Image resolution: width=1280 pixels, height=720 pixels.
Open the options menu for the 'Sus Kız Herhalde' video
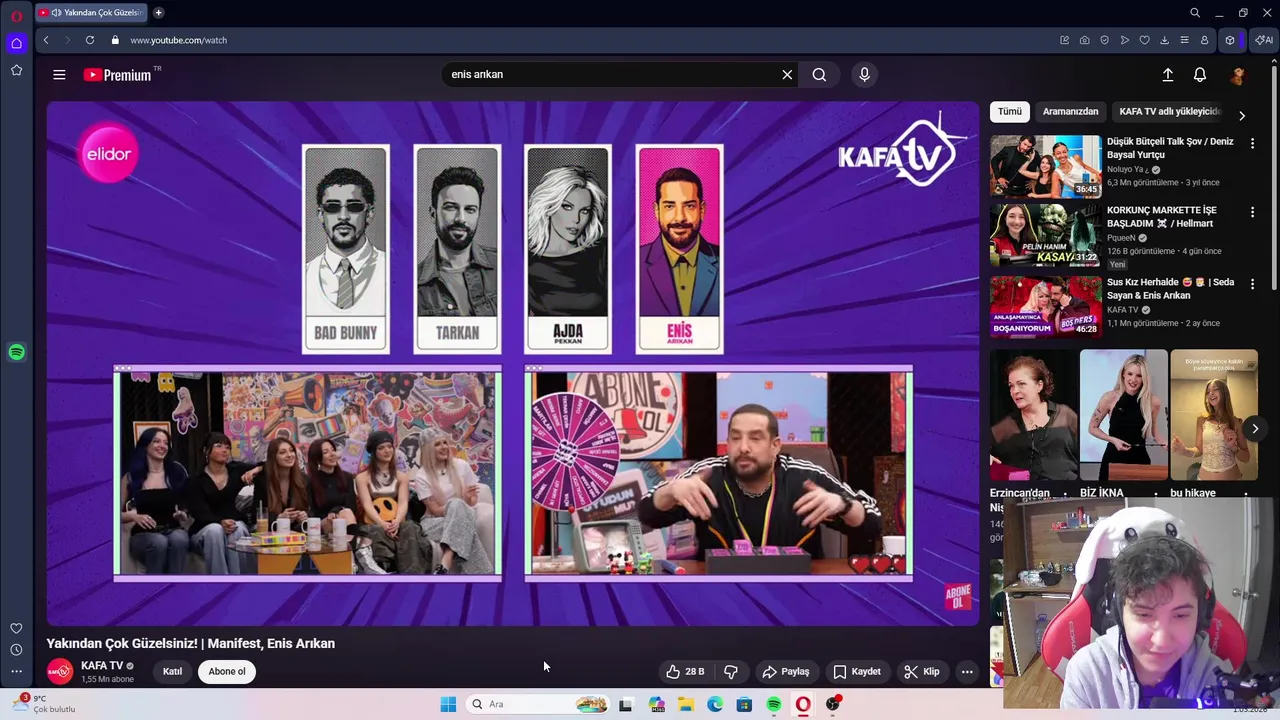coord(1252,285)
